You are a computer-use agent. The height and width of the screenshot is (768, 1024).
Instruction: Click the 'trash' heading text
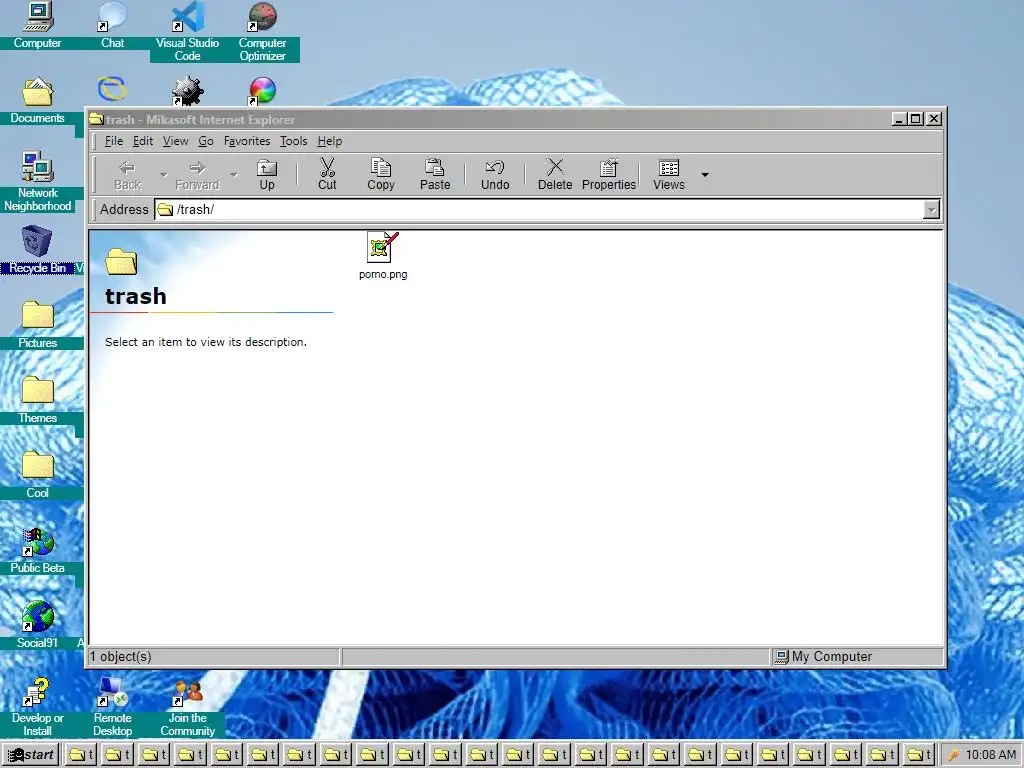136,296
